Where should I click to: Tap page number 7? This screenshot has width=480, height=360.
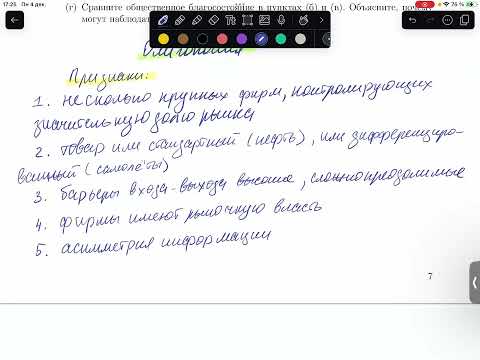click(x=430, y=276)
